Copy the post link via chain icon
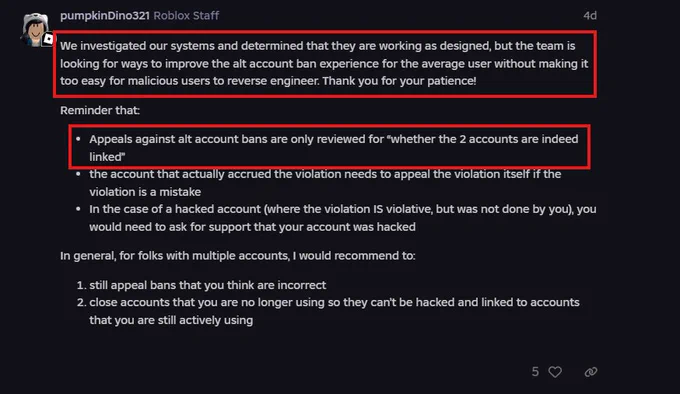This screenshot has height=394, width=680. [591, 372]
